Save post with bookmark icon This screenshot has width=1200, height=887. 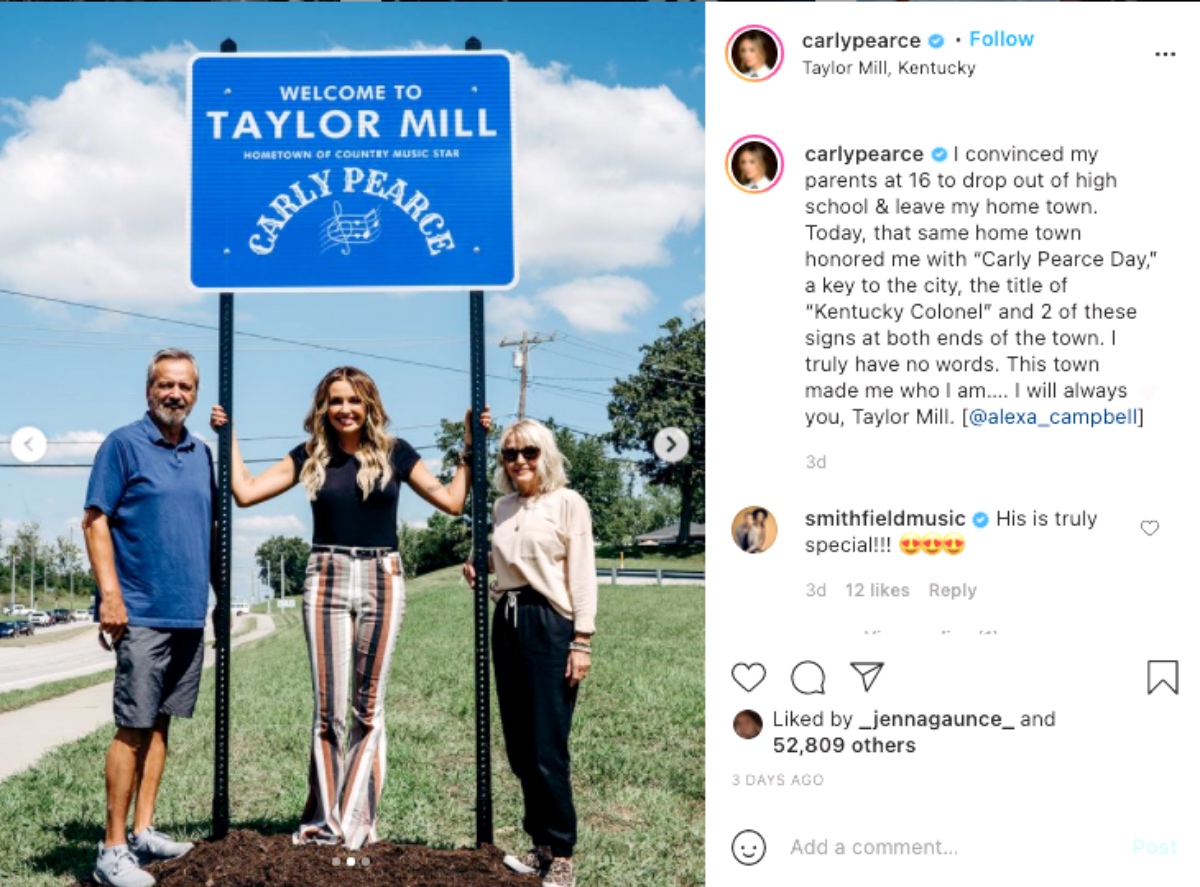coord(1162,677)
